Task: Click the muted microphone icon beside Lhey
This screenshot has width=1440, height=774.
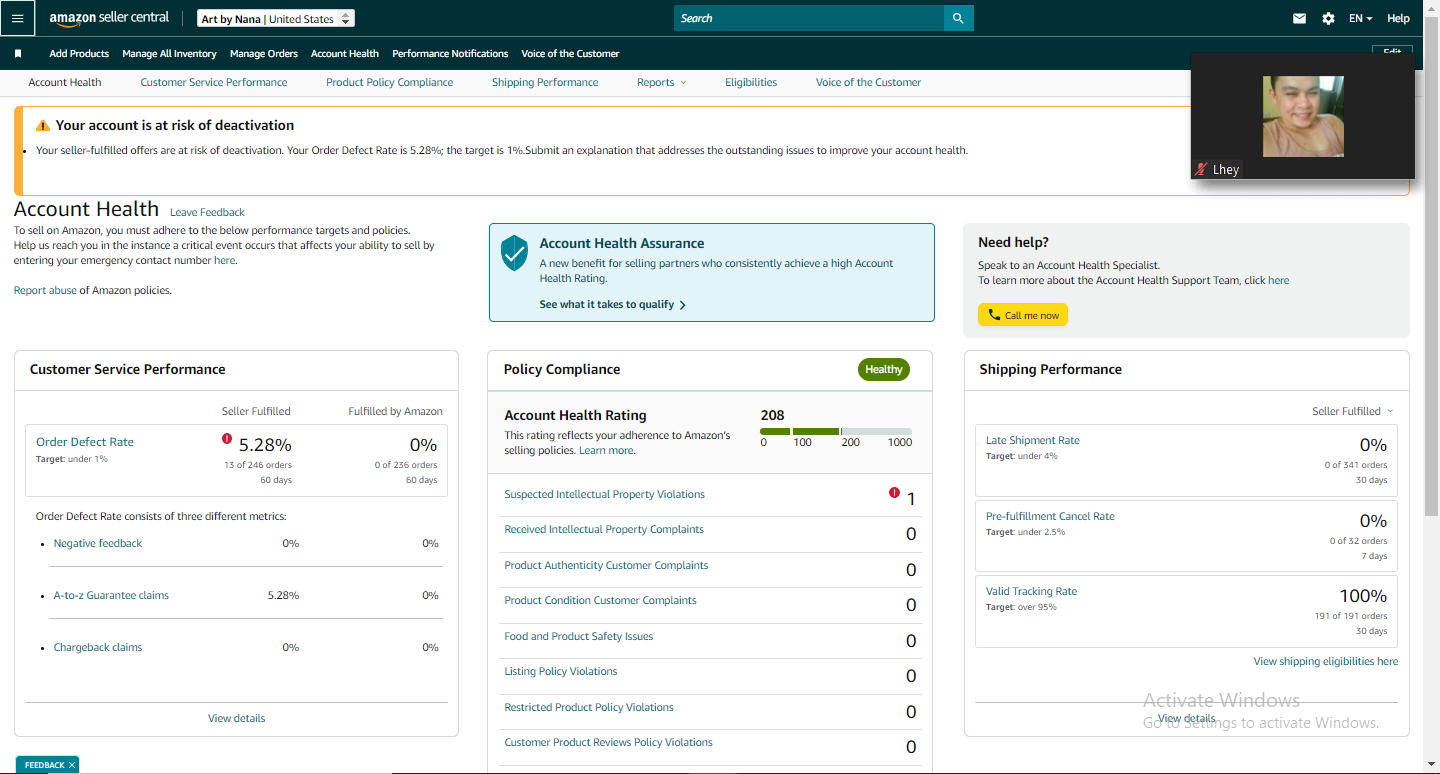Action: click(x=1201, y=169)
